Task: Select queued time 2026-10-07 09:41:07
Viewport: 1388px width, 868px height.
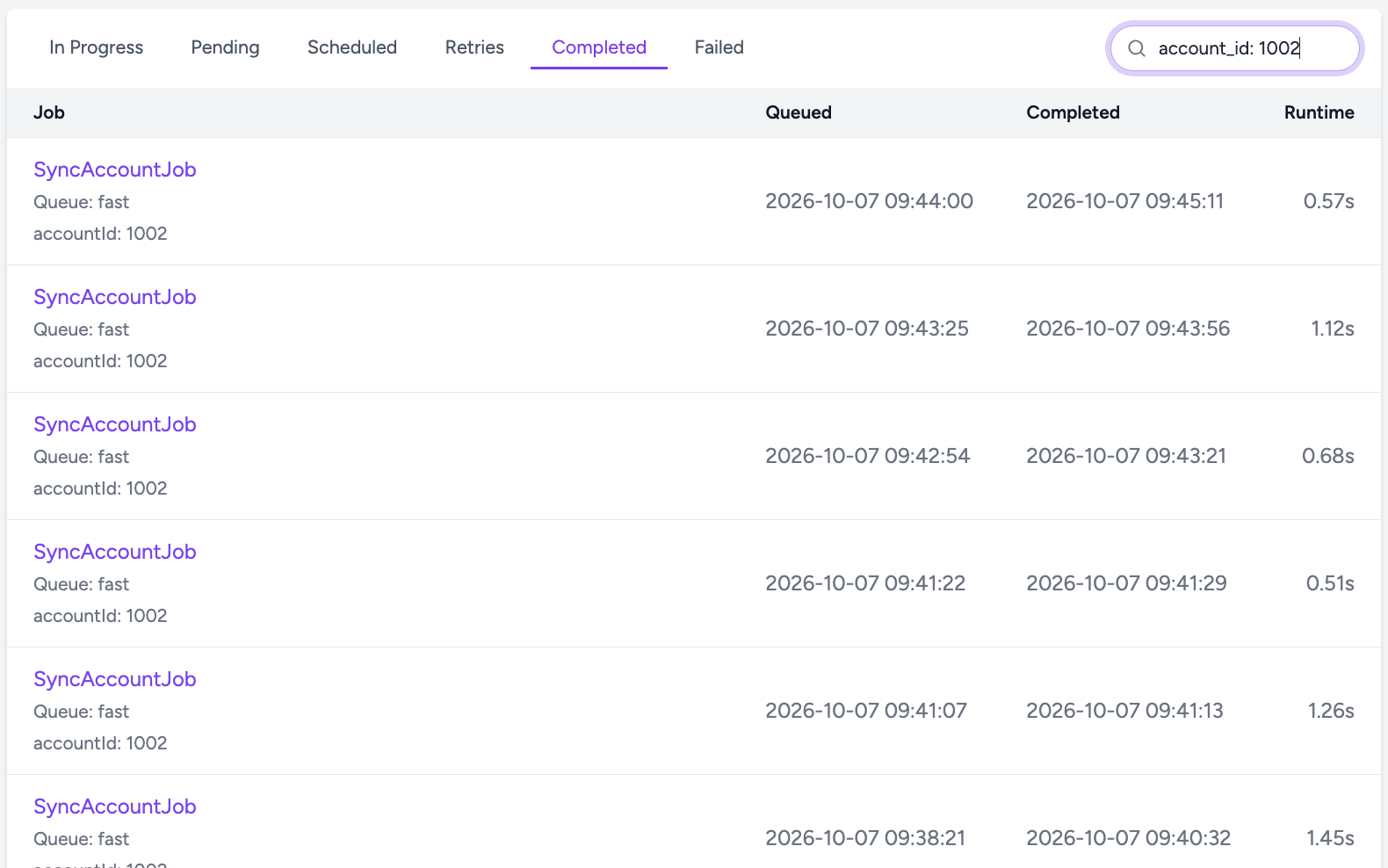Action: click(x=866, y=711)
